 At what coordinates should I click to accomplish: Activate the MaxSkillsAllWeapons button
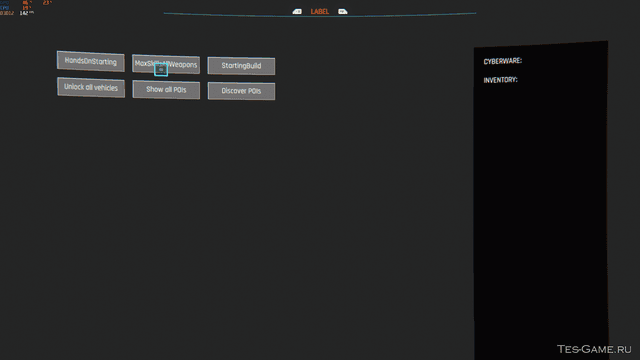[166, 64]
